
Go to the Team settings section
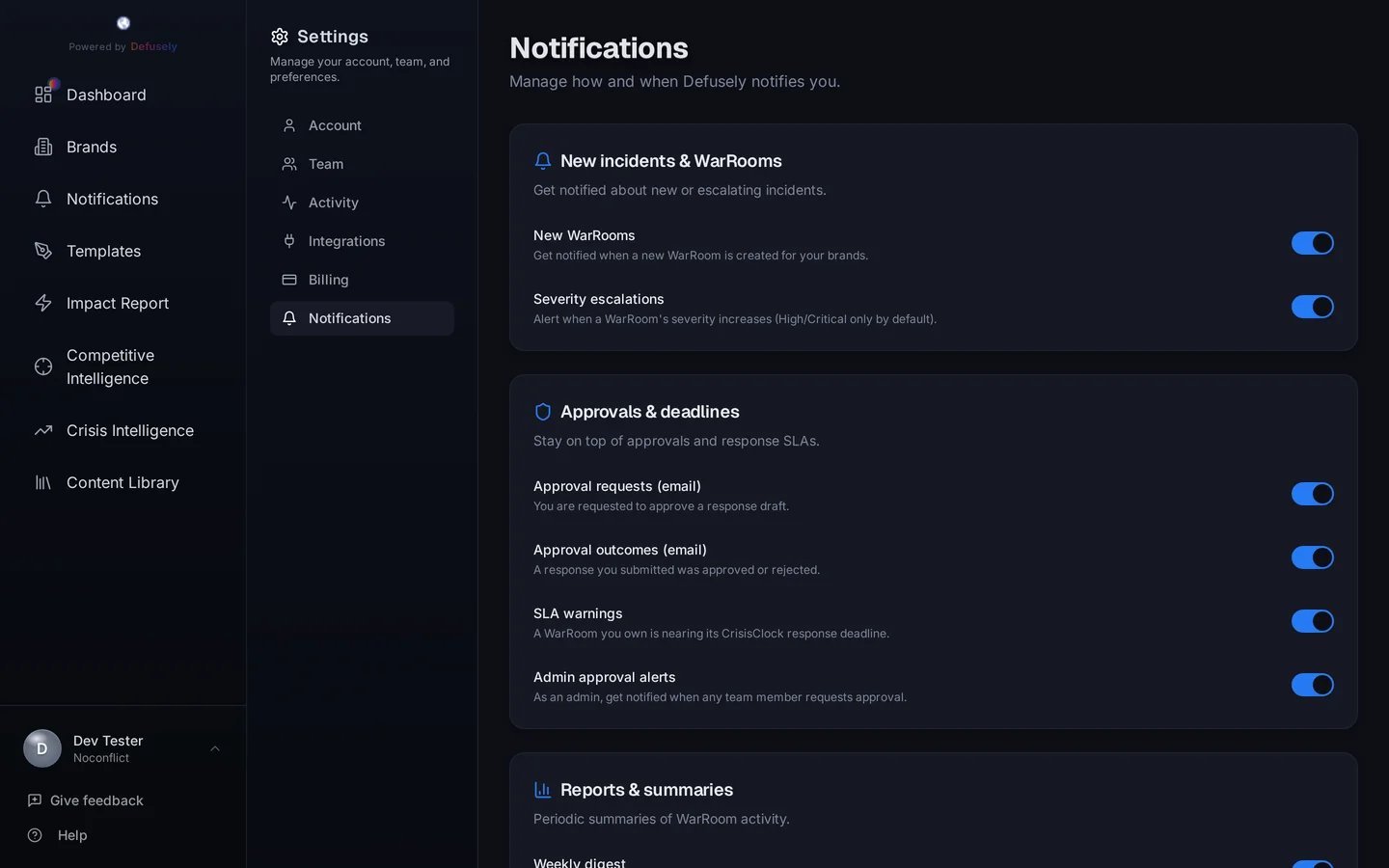[x=325, y=164]
